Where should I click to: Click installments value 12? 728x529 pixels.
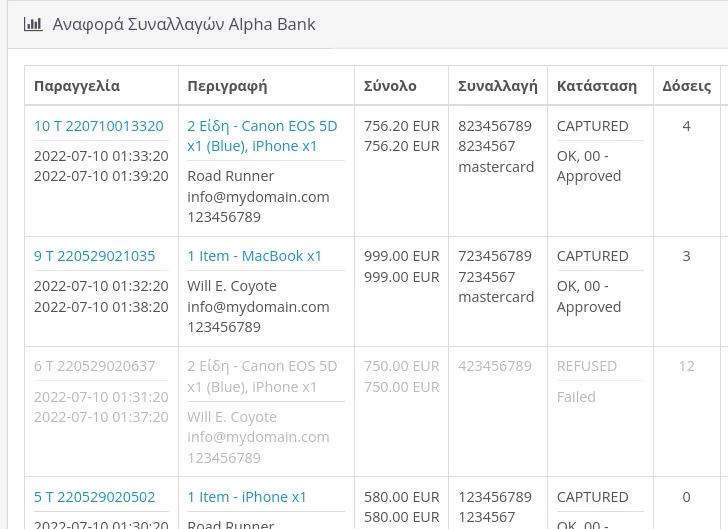click(686, 366)
